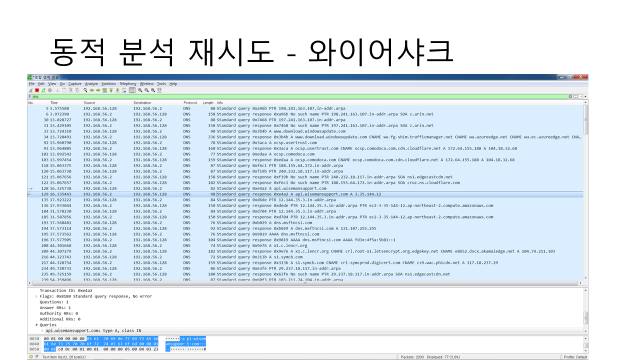Go back with the green left arrow
Screen dimensions: 640x360
pos(92,90)
